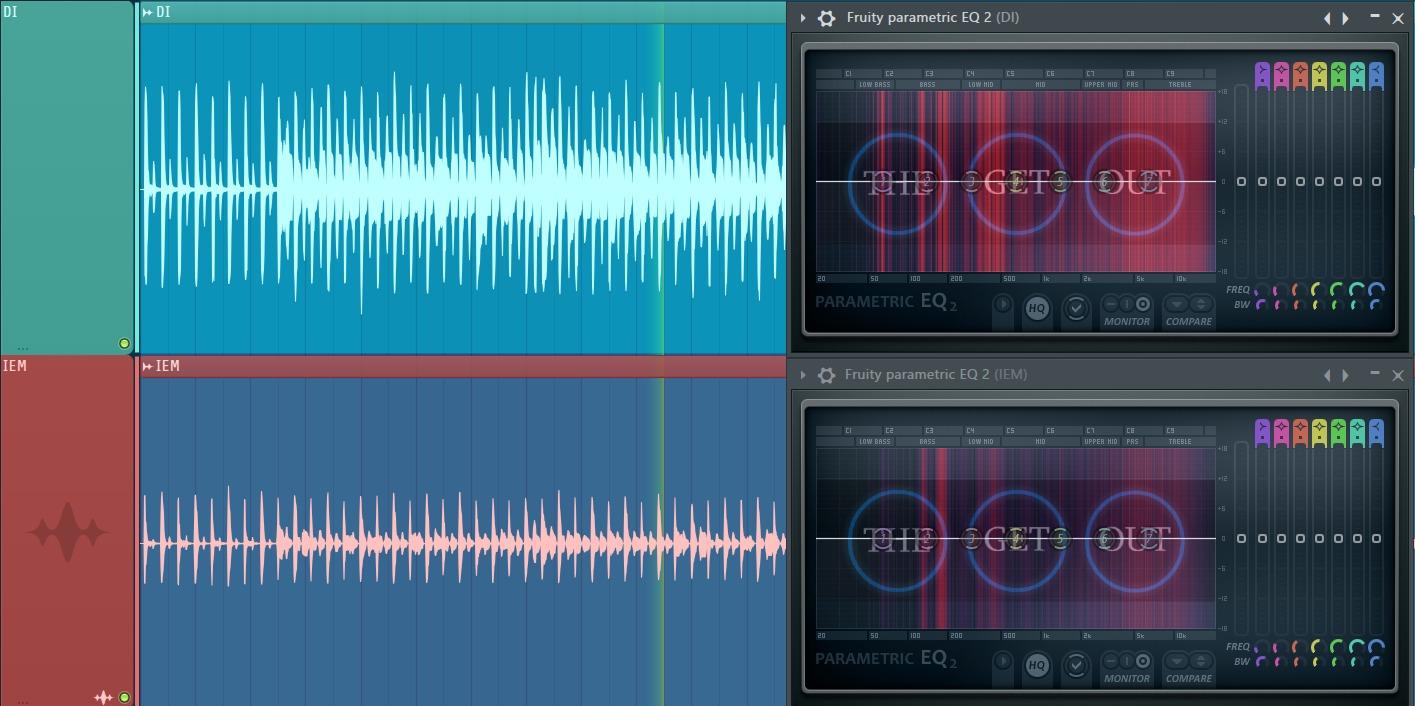Screen dimensions: 1415x706
Task: Click the DI audio clip waveform
Action: [463, 189]
